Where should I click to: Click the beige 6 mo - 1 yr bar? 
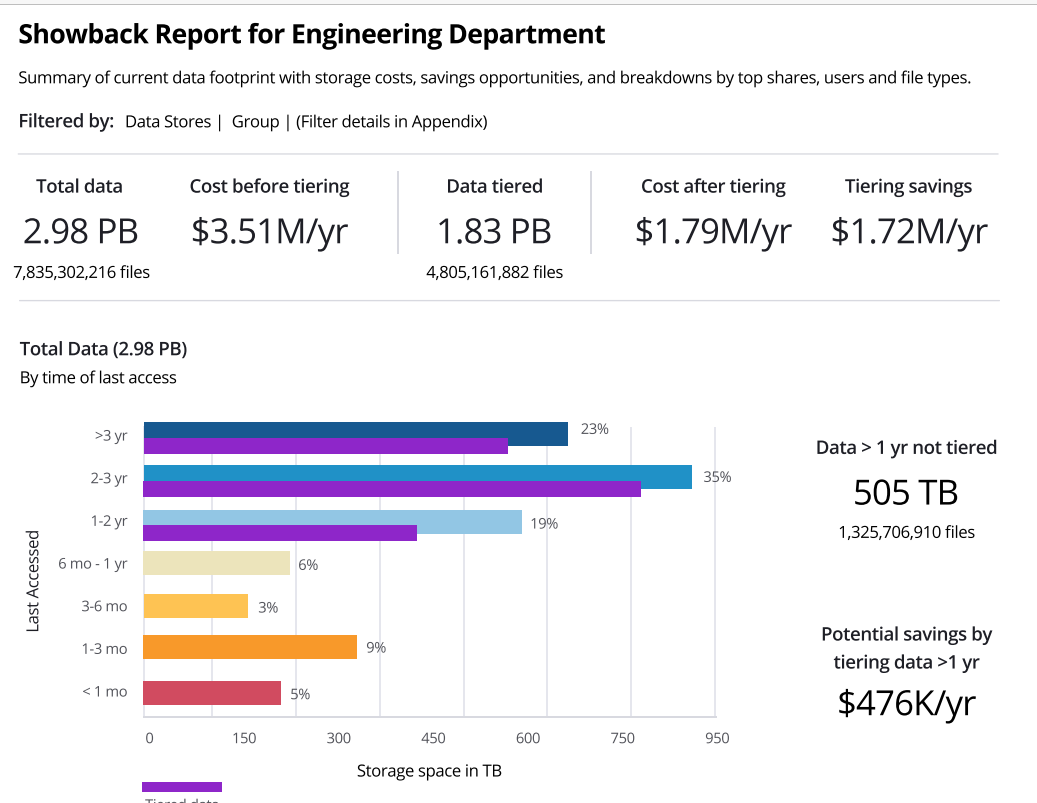[x=216, y=563]
